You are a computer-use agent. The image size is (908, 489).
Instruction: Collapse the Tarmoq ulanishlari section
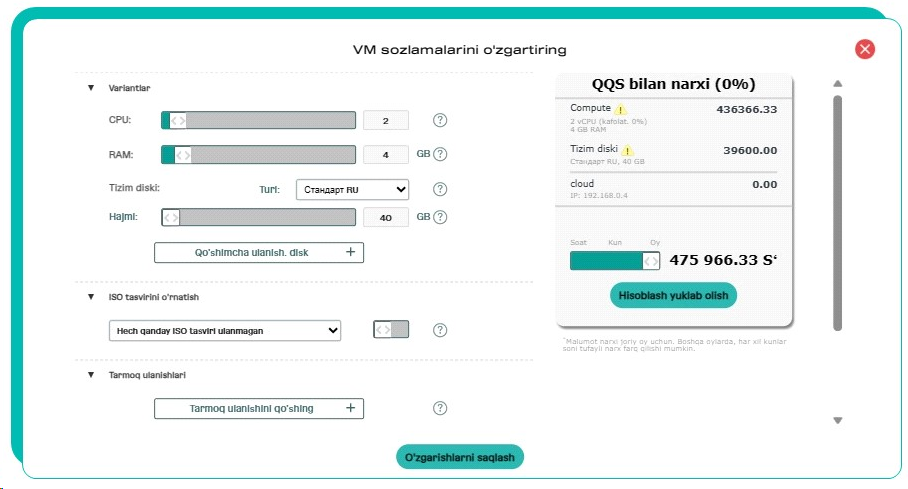pos(91,375)
